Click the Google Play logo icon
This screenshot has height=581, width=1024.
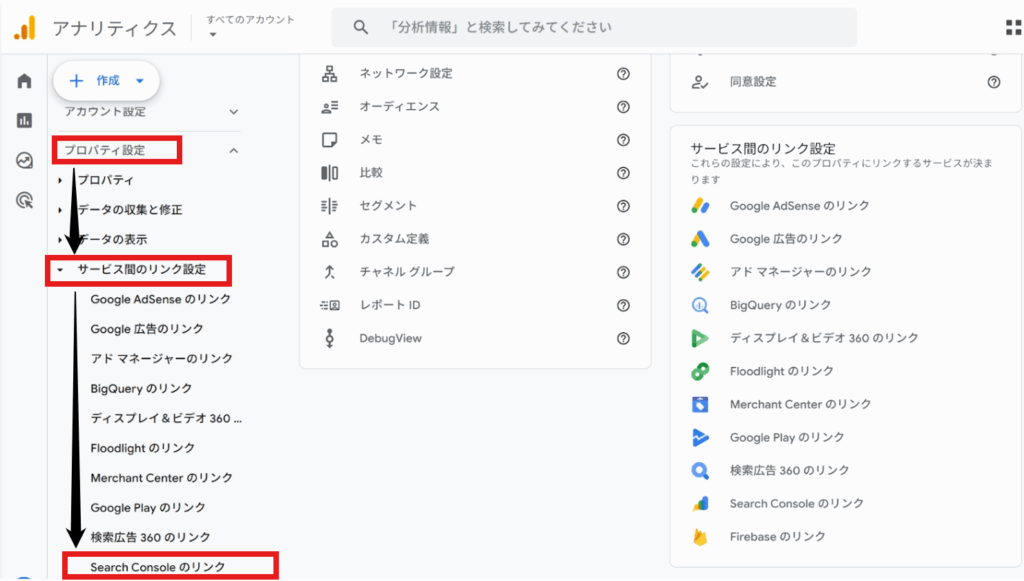pos(700,437)
